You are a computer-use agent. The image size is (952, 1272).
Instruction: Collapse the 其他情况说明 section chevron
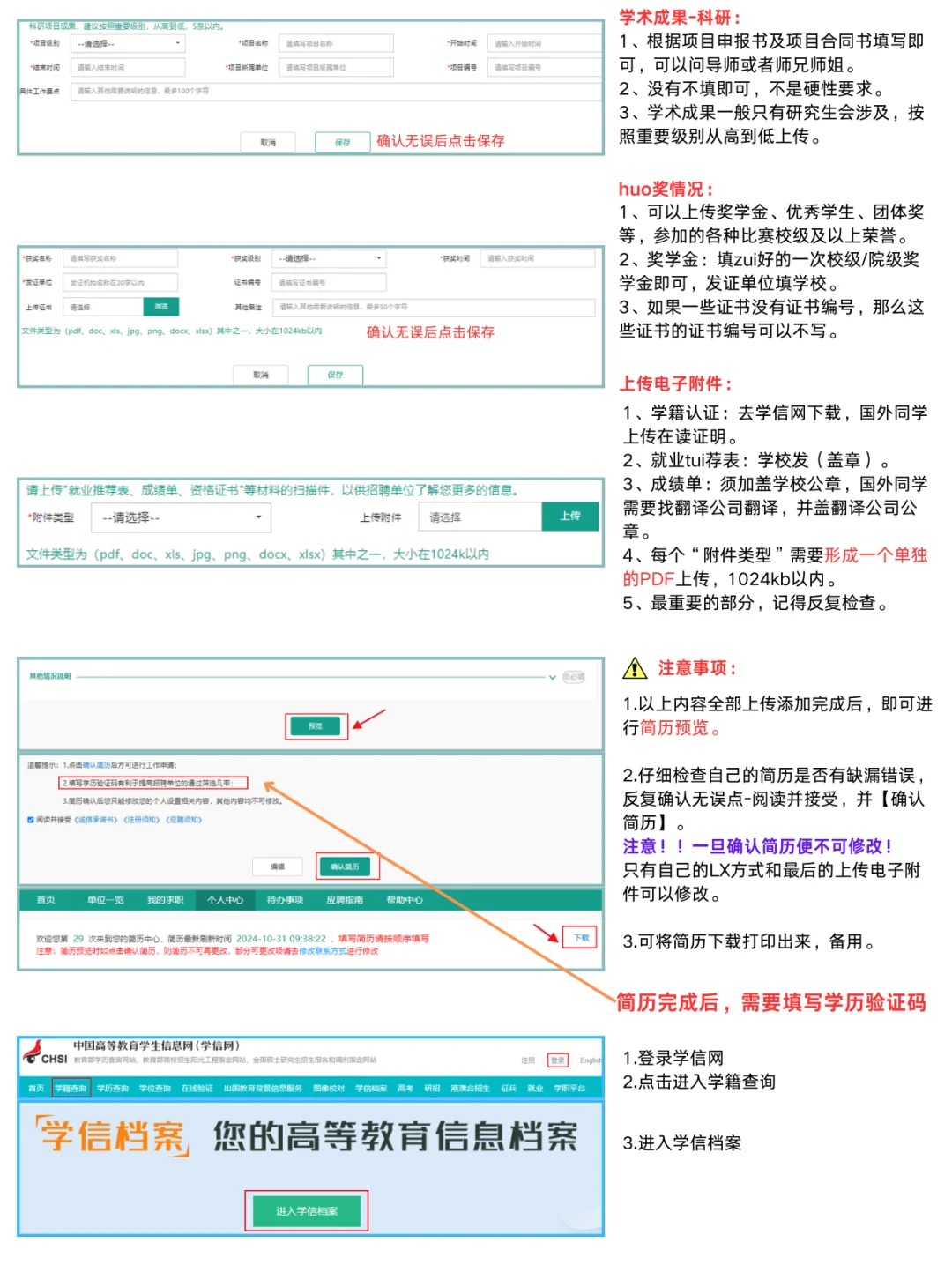(553, 677)
